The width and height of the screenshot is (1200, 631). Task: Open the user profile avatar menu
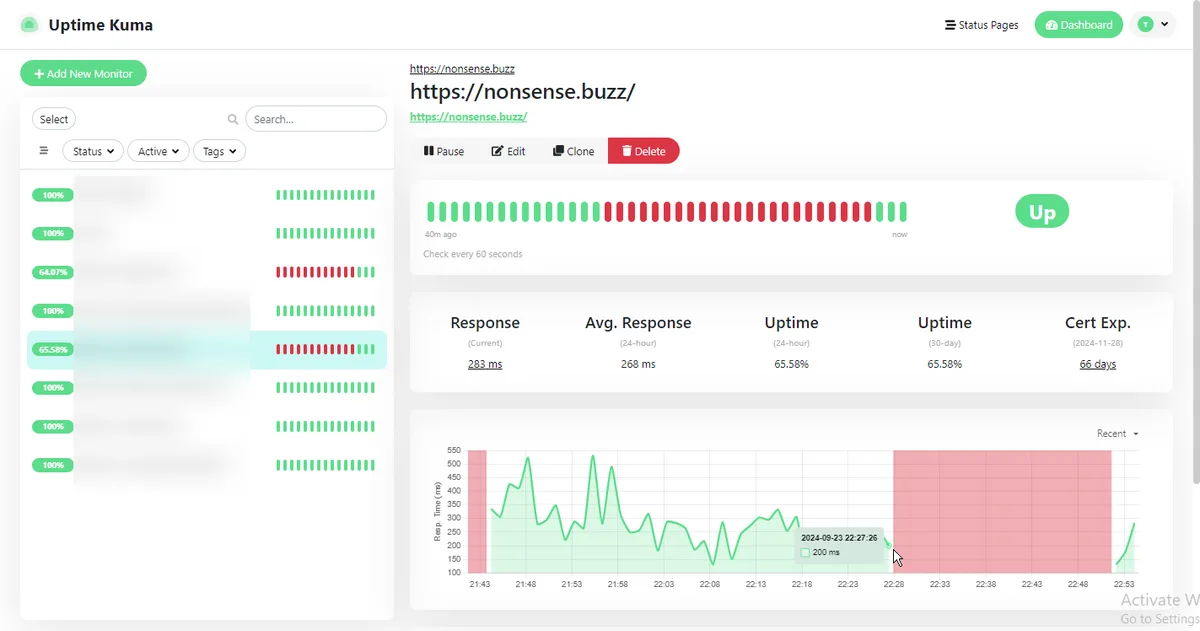[x=1153, y=25]
